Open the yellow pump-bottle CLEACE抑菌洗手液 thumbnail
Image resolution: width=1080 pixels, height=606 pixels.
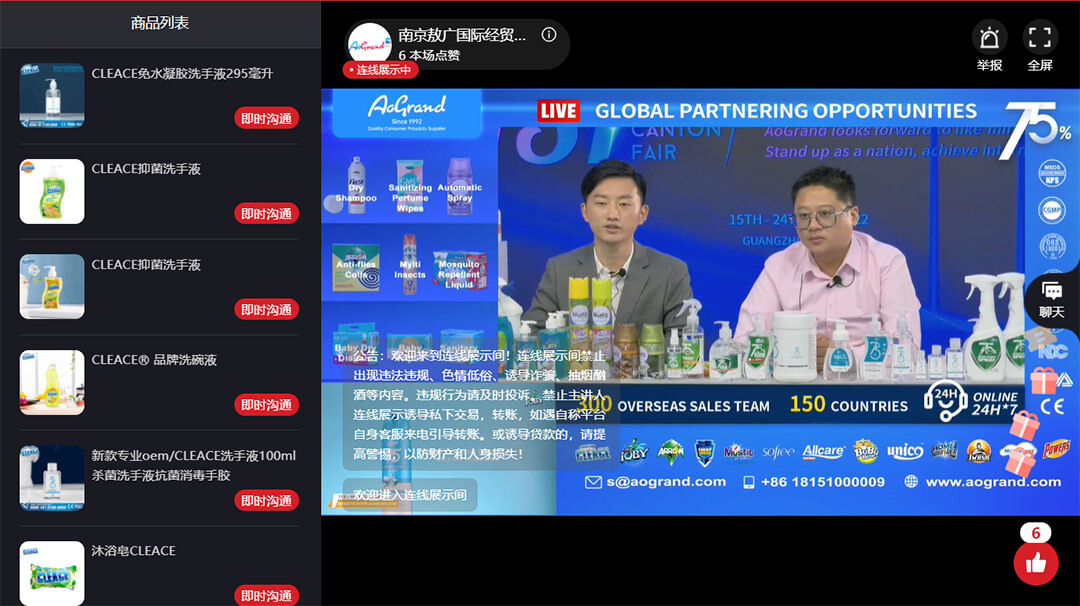pos(52,286)
